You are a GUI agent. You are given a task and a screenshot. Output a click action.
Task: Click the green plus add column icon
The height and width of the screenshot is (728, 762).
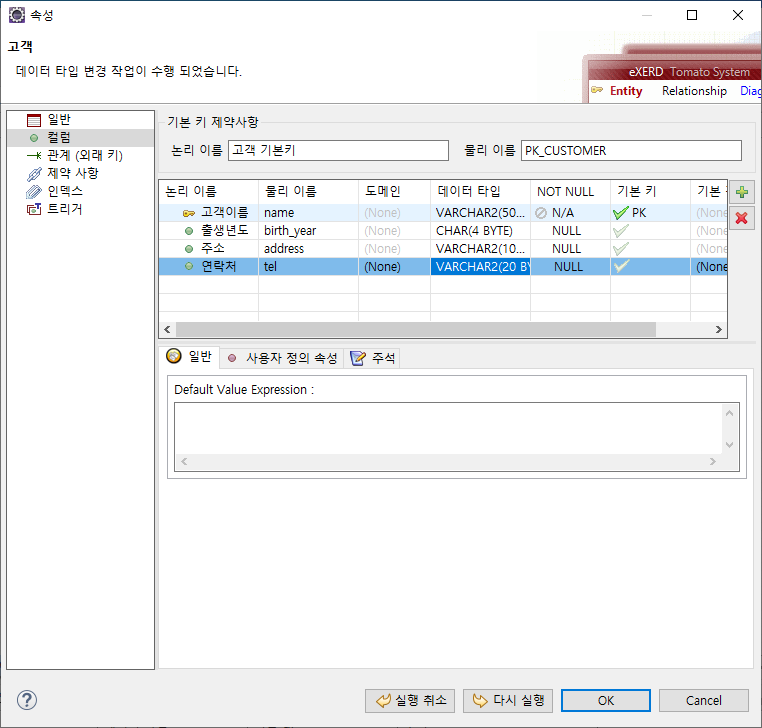pos(742,192)
